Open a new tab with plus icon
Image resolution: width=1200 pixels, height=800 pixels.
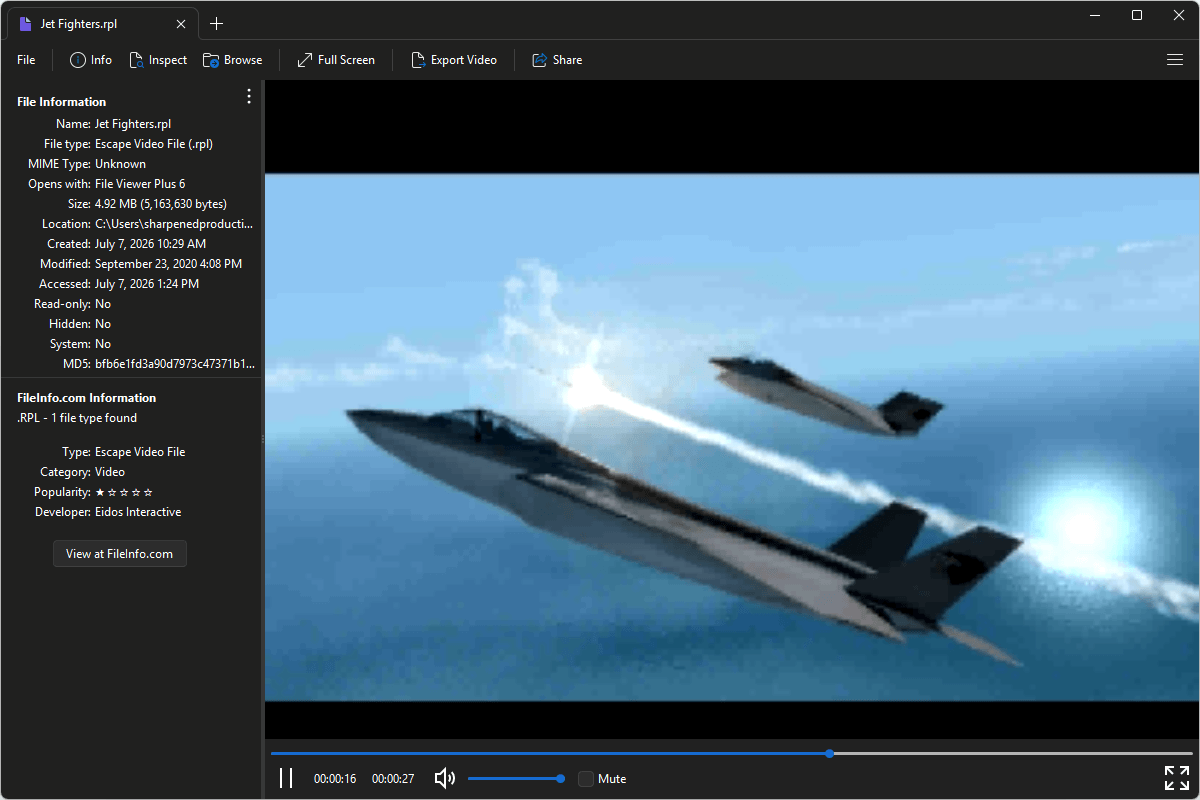click(217, 23)
